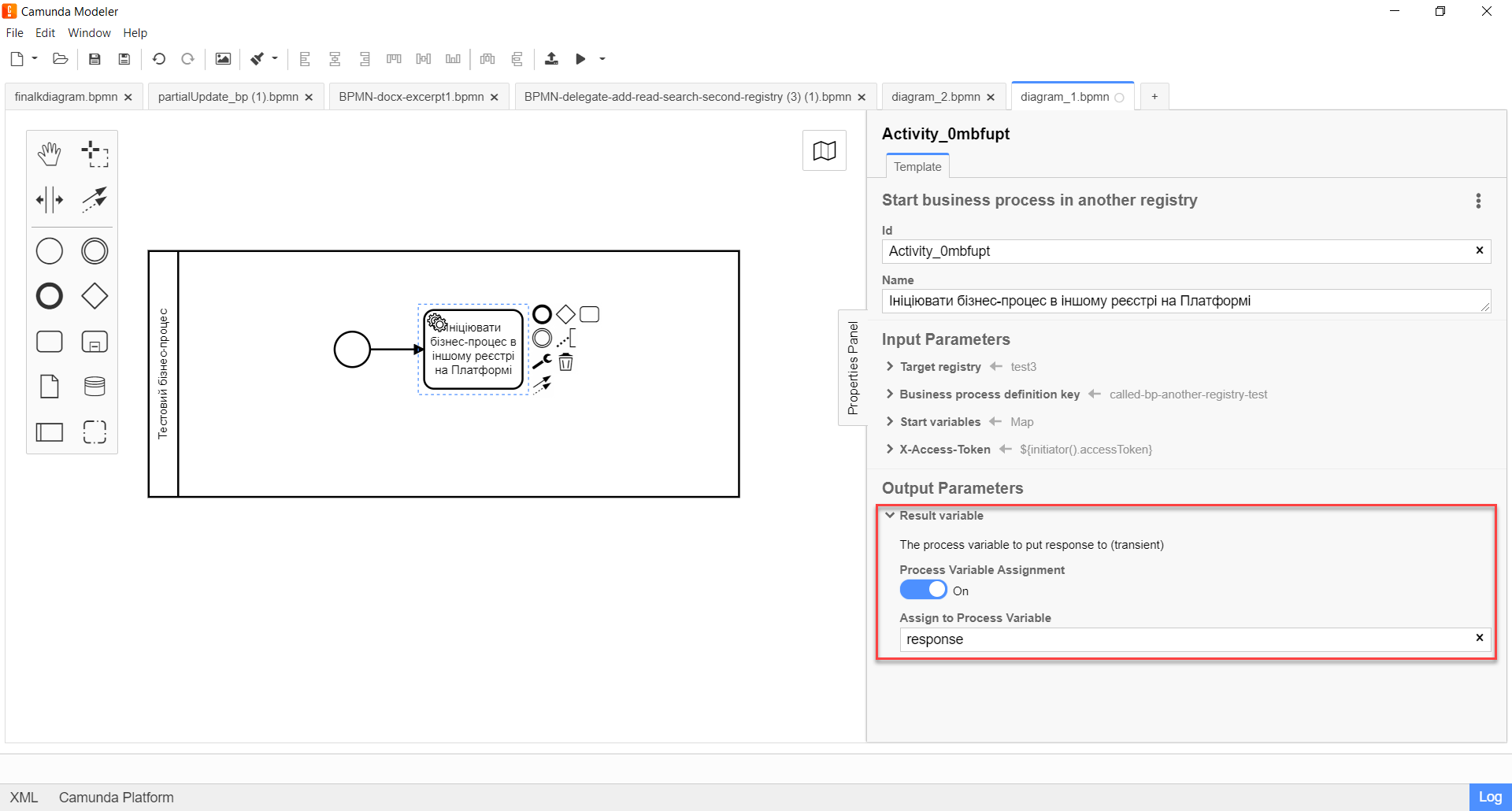Append Intermediate Event from context pad

click(542, 339)
